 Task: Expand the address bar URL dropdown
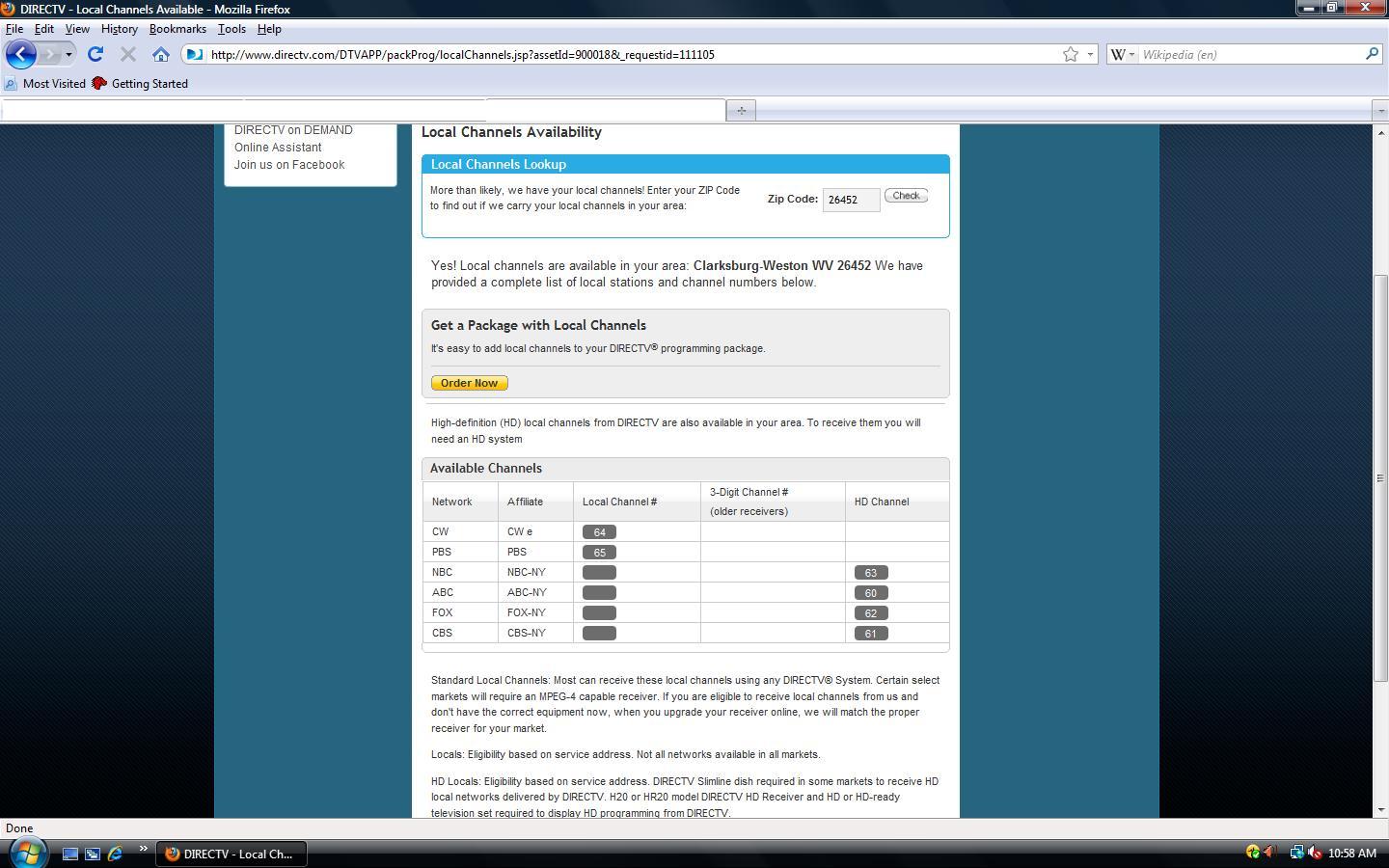pyautogui.click(x=1090, y=55)
